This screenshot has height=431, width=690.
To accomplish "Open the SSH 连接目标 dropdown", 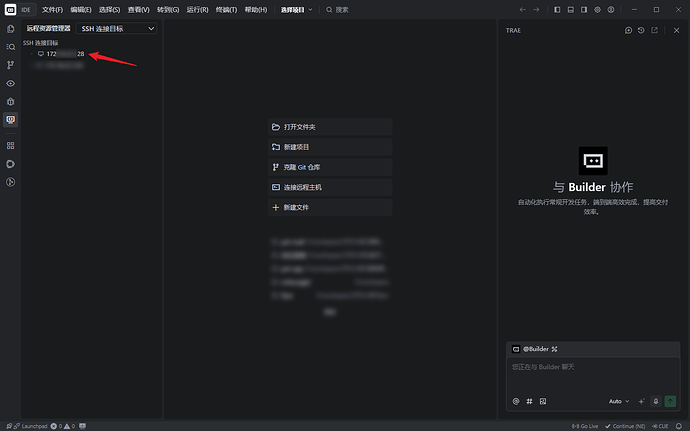I will [x=117, y=29].
